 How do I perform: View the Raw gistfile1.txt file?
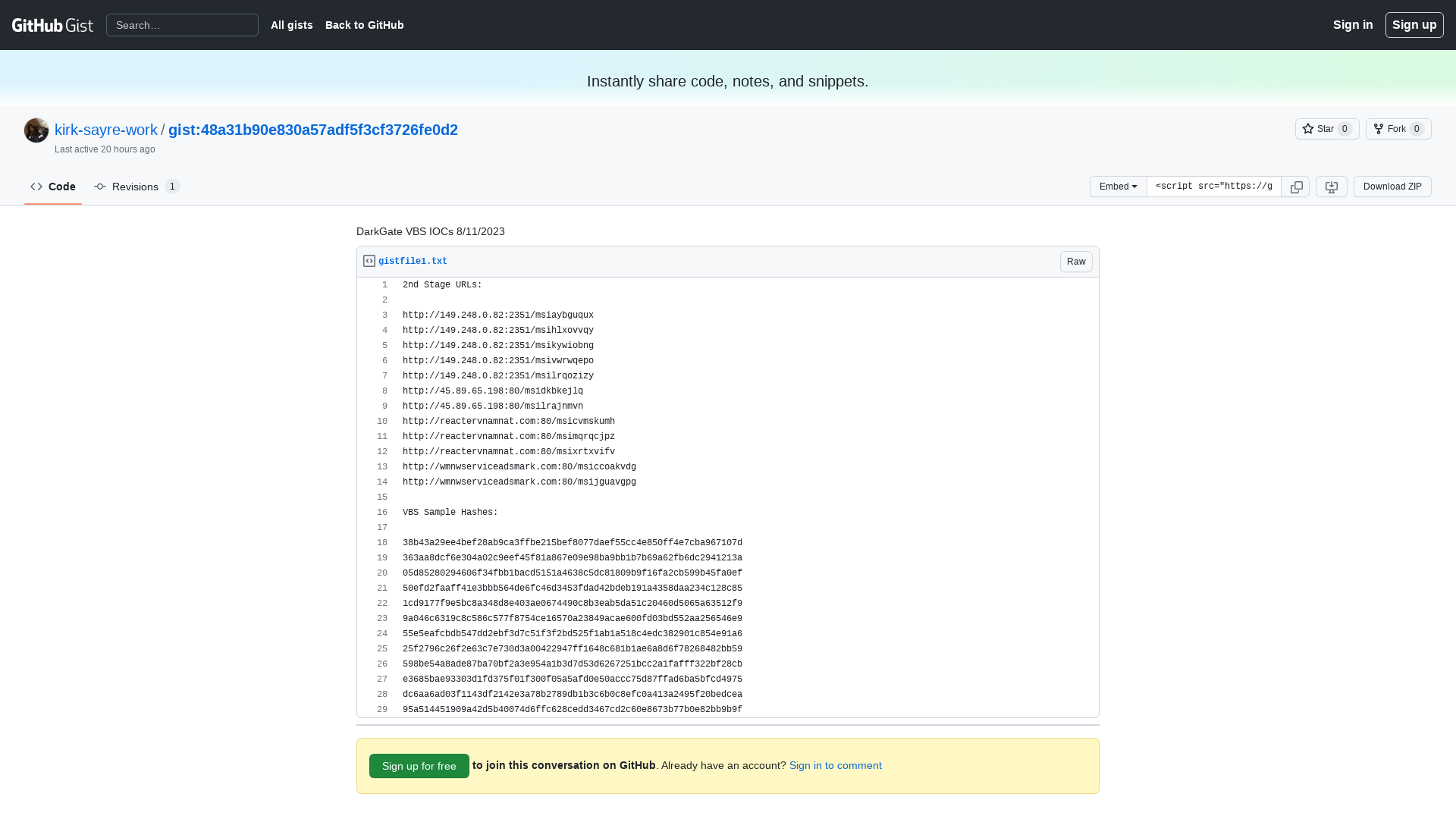pyautogui.click(x=1076, y=262)
